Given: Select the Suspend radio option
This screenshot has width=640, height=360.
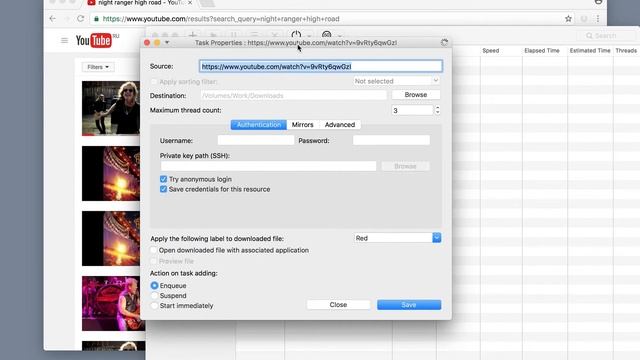Looking at the screenshot, I should [154, 296].
